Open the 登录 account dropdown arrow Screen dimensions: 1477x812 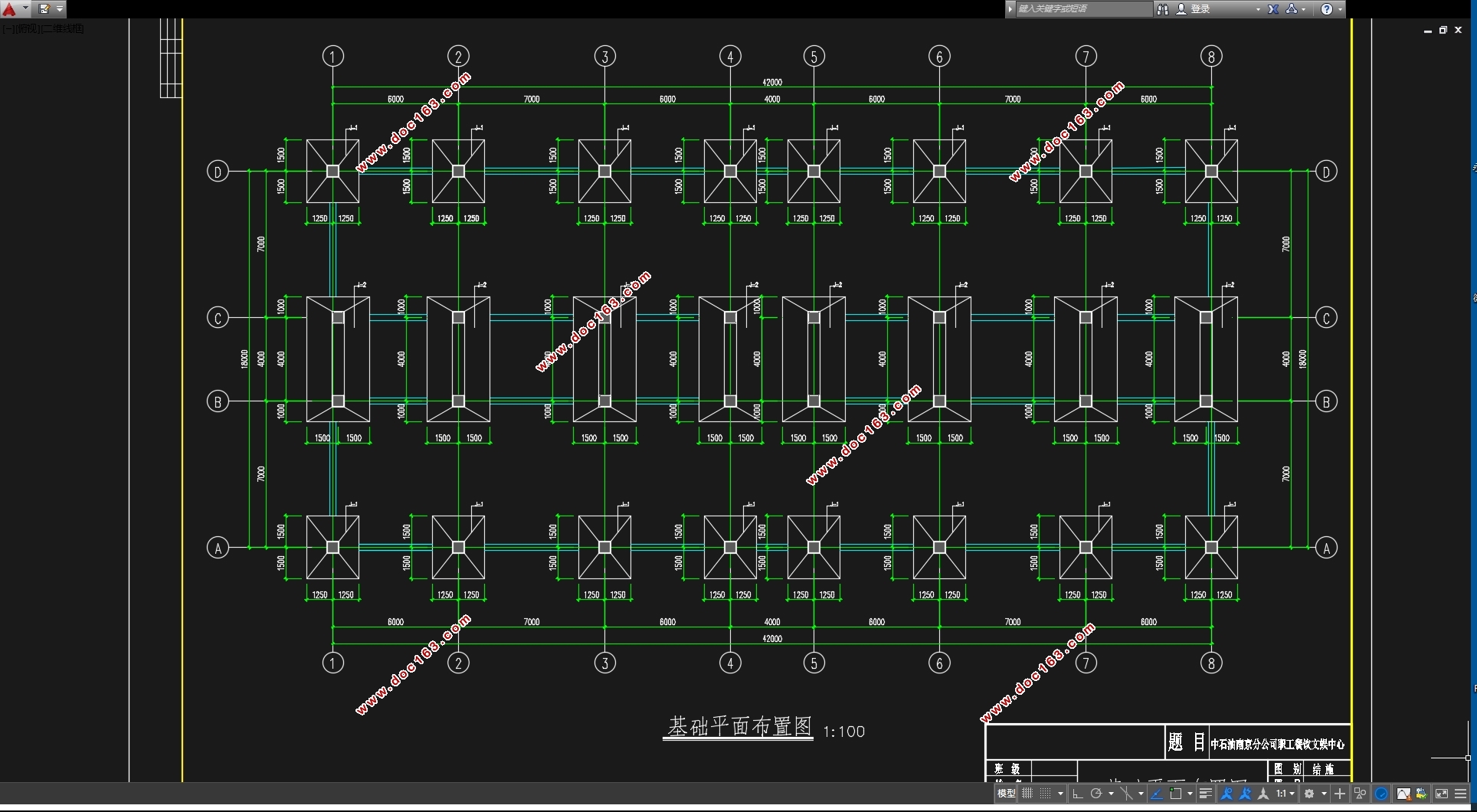pos(1258,10)
